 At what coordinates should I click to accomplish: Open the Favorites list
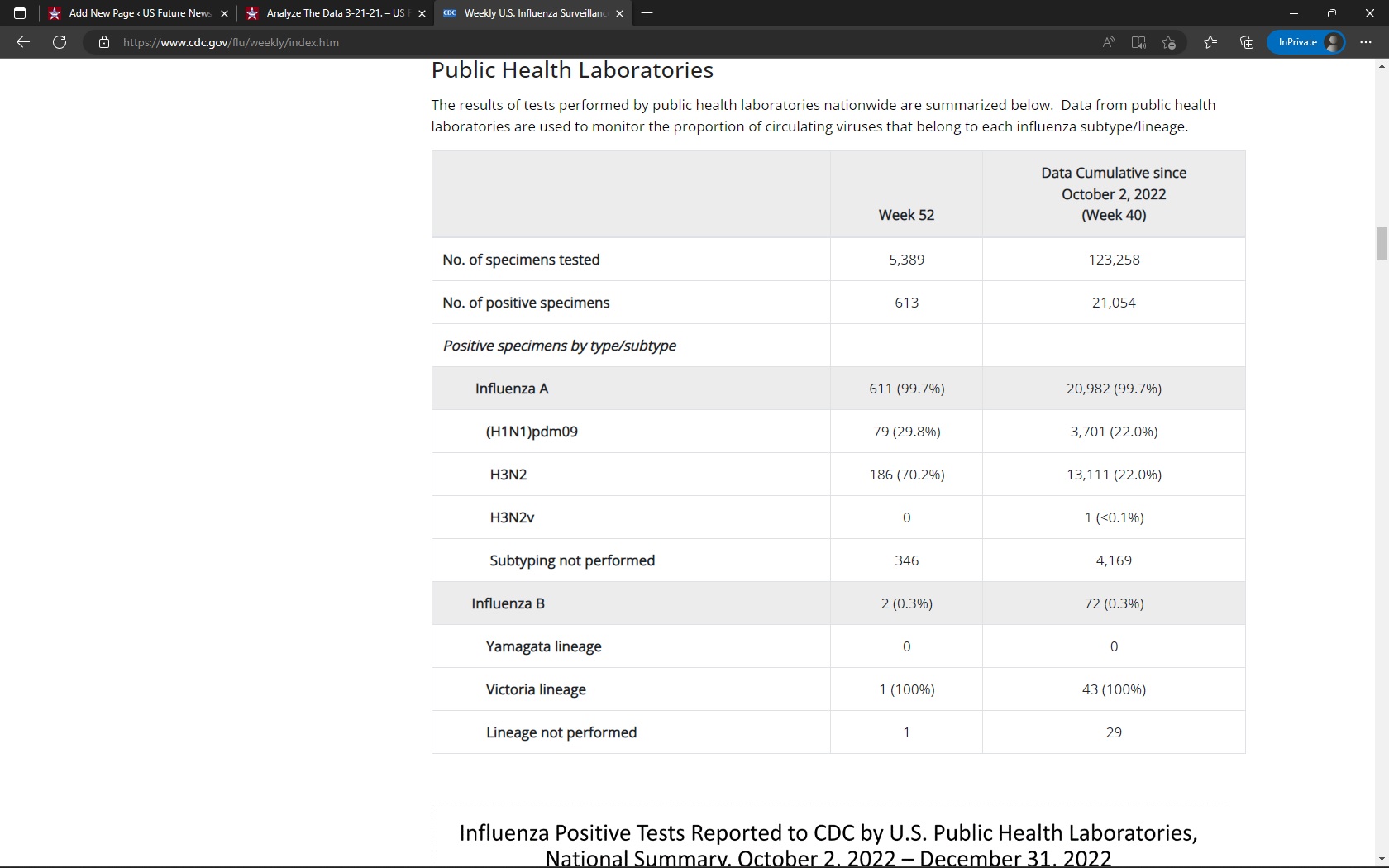pos(1210,42)
